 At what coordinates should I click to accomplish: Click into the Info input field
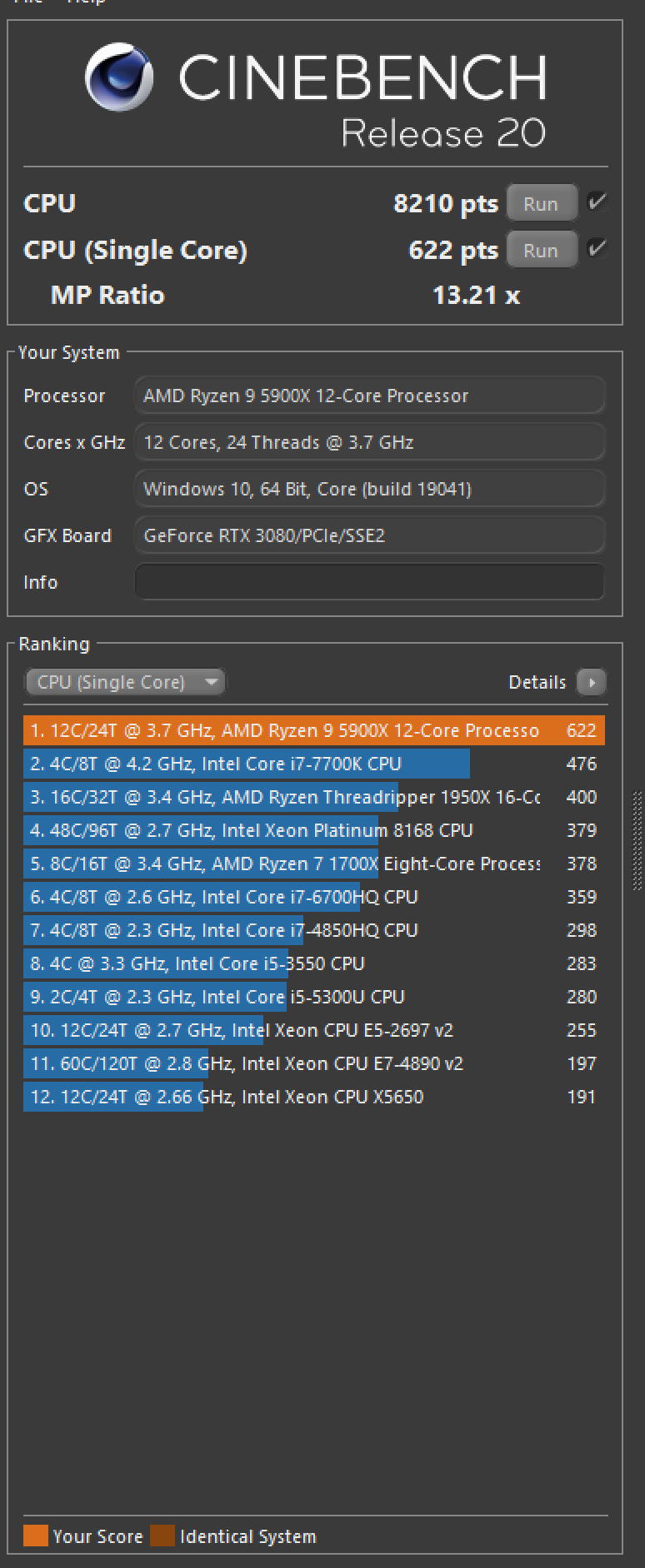click(369, 582)
